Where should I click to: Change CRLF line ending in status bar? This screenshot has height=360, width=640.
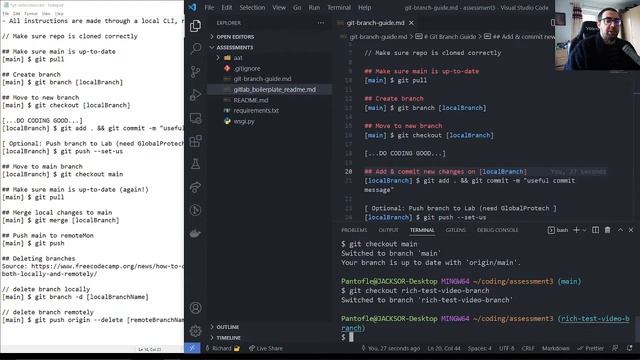click(528, 348)
